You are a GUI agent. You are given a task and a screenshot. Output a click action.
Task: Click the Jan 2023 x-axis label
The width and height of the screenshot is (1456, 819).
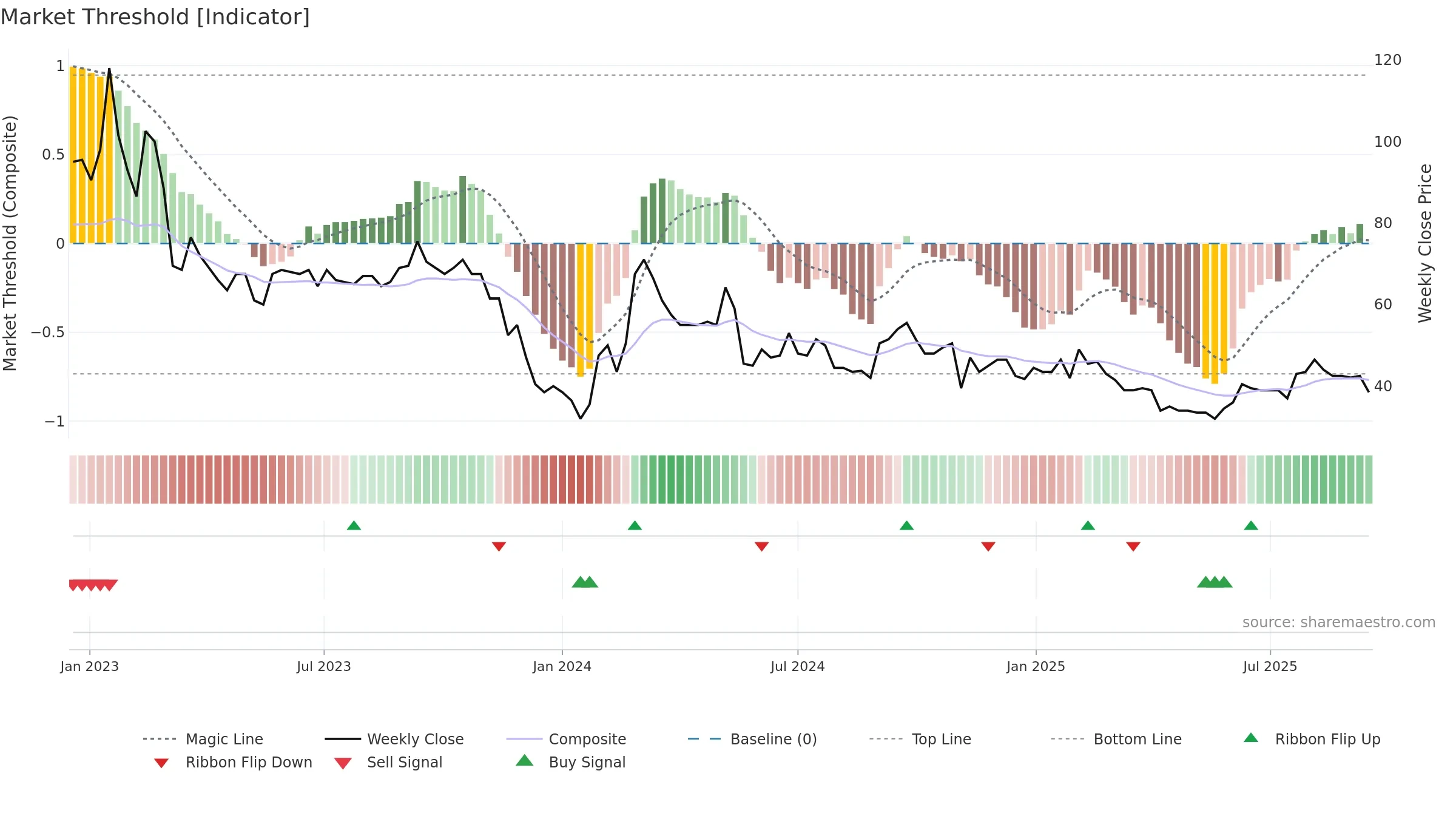[89, 666]
